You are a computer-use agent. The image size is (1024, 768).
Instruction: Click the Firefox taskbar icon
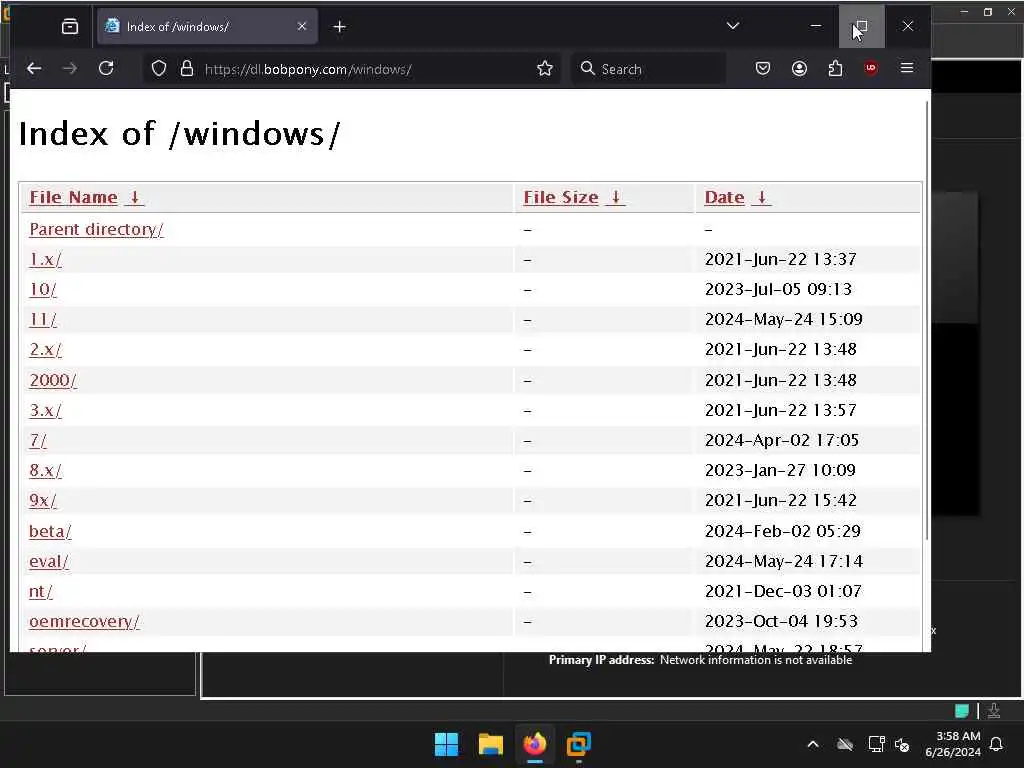pos(534,744)
